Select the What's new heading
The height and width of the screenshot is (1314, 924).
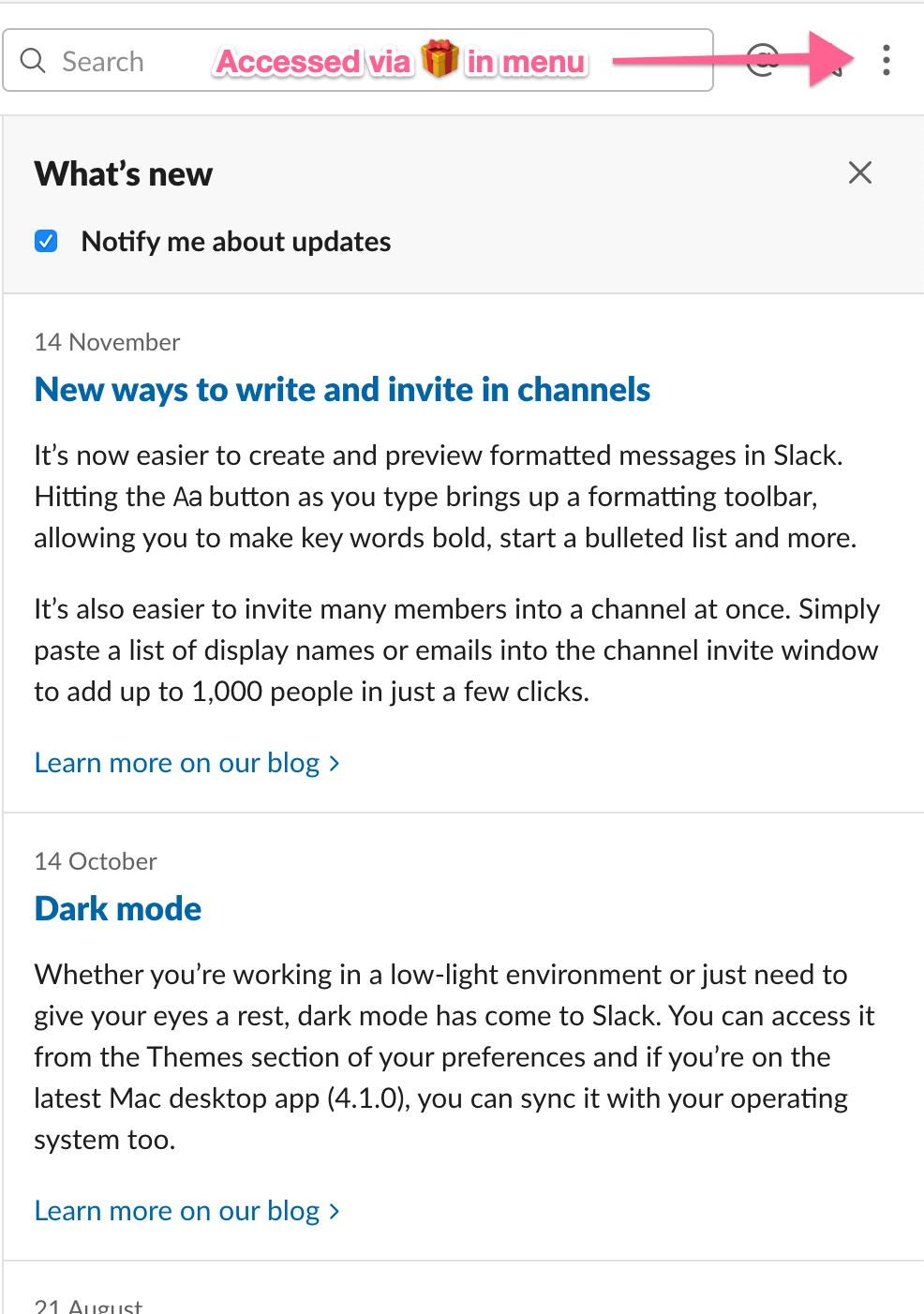(x=123, y=173)
